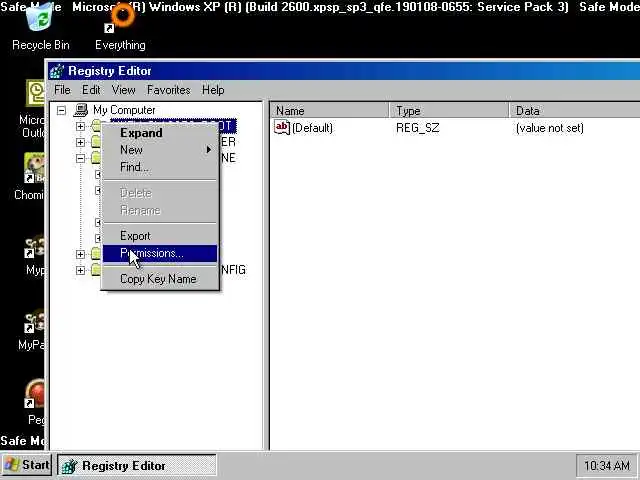Choose Expand from the context menu
This screenshot has height=480, width=640.
coord(160,133)
